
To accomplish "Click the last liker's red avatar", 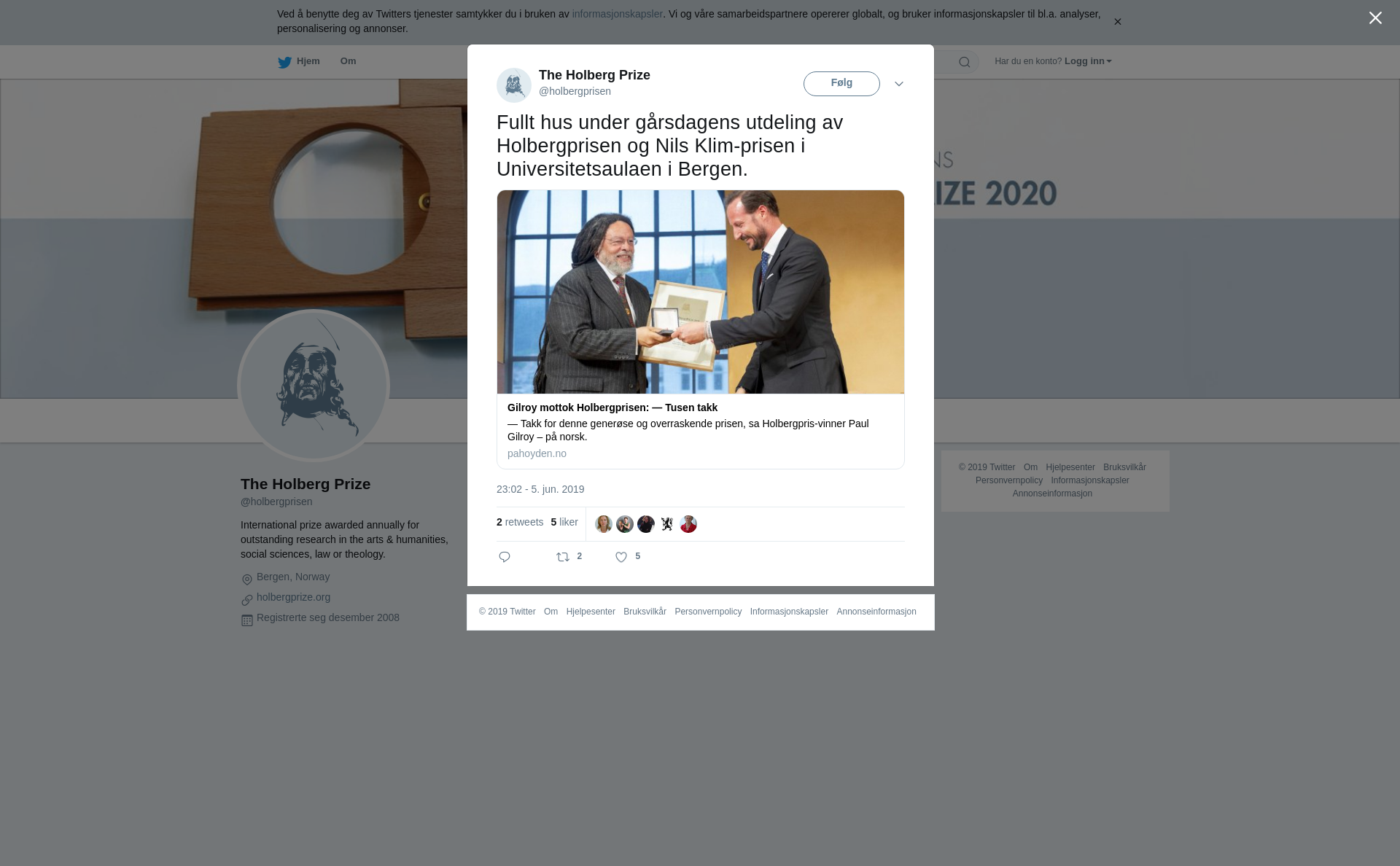I will tap(688, 524).
